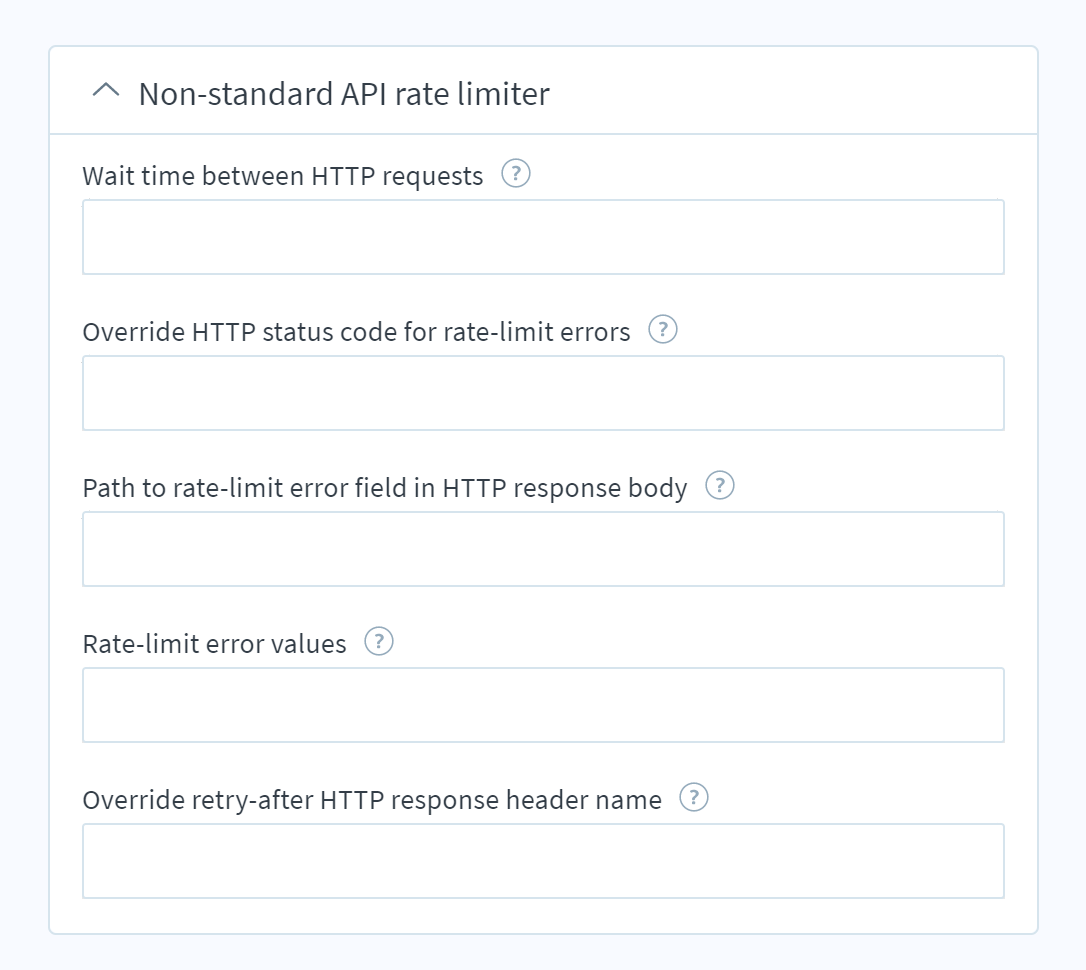The height and width of the screenshot is (970, 1086).
Task: Click the Override HTTP status code input box
Action: 543,393
